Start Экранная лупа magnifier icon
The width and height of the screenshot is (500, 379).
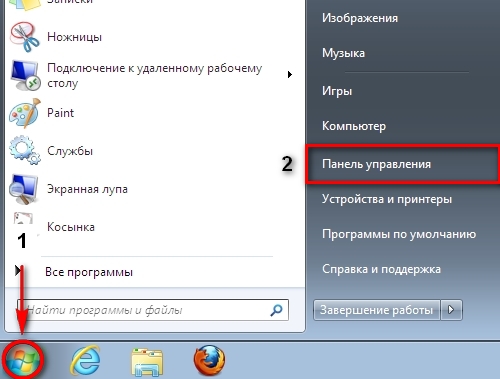pyautogui.click(x=24, y=189)
